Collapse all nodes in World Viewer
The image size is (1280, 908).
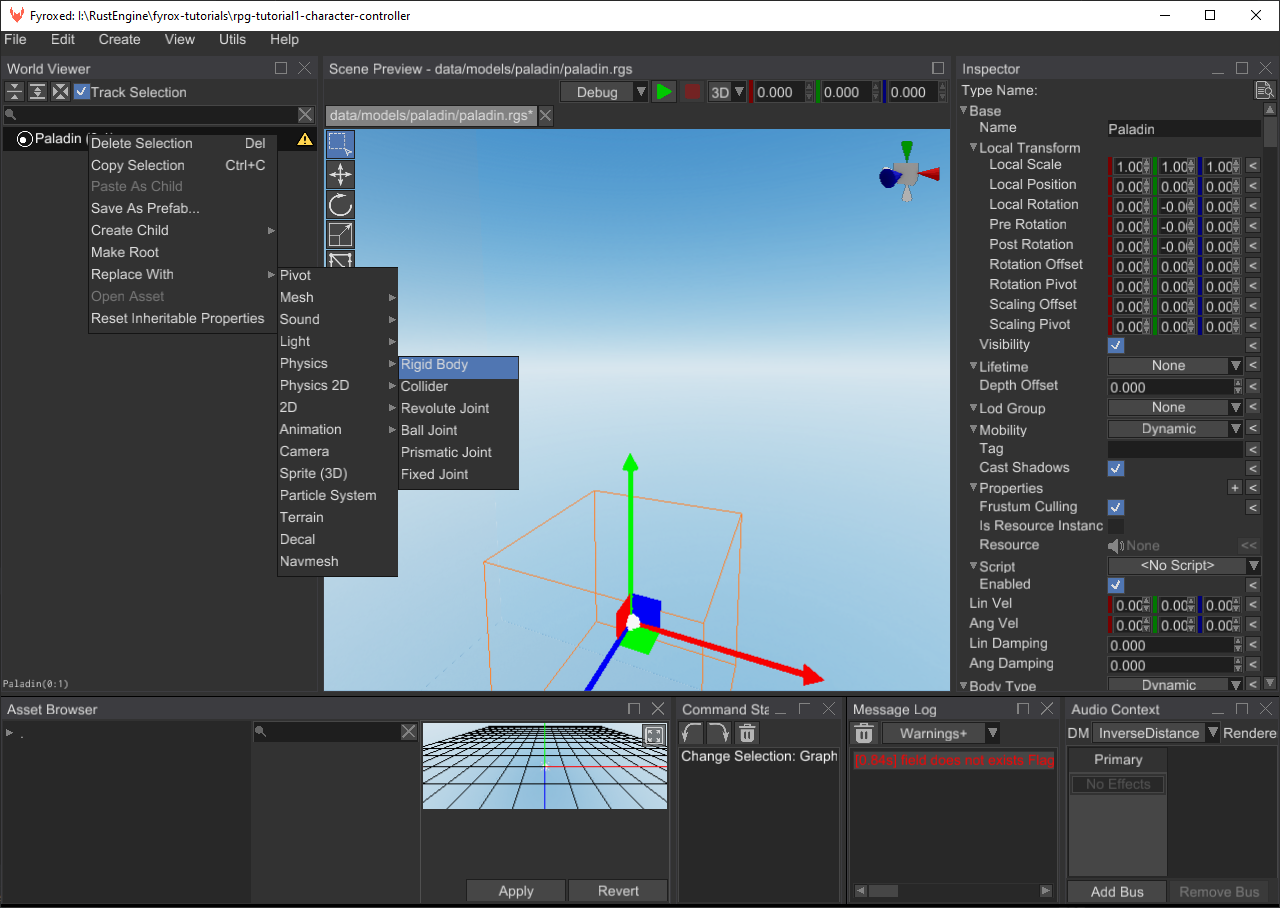[15, 92]
